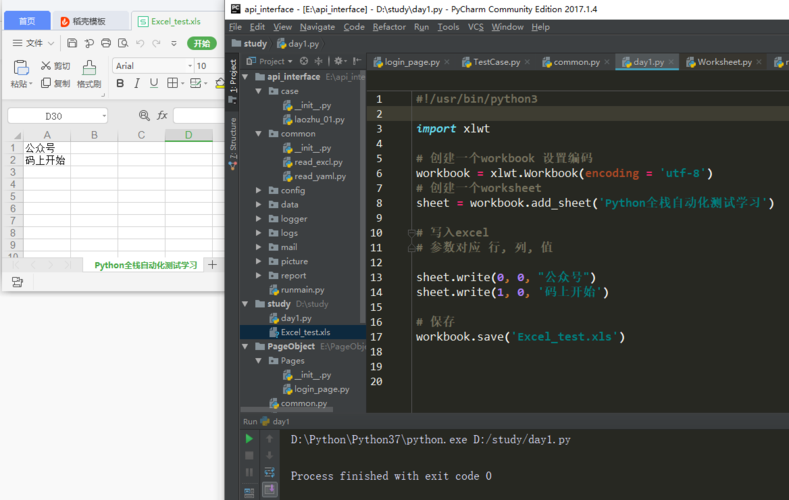
Task: Click the save icon in WPS toolbar
Action: [72, 43]
